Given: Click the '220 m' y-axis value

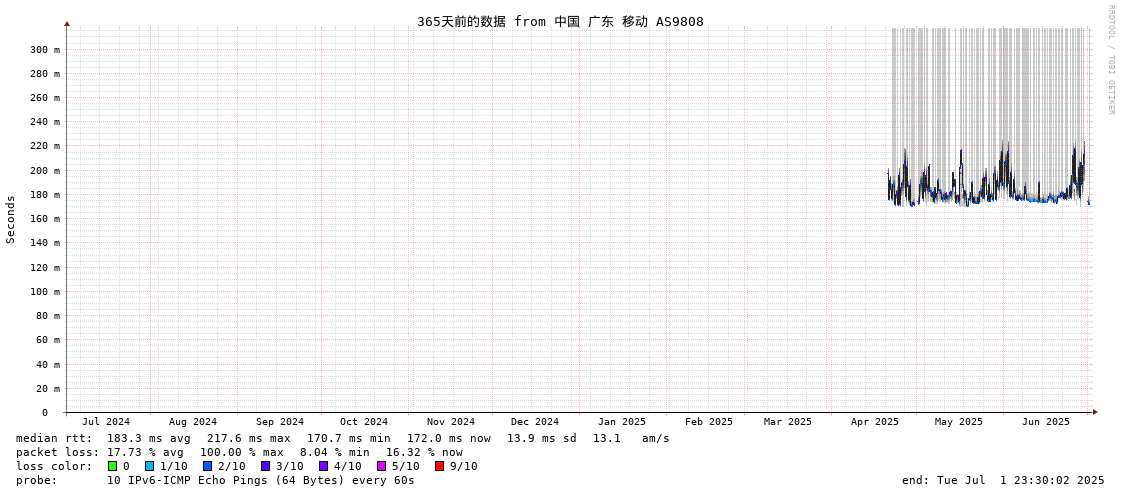Looking at the screenshot, I should (x=46, y=146).
